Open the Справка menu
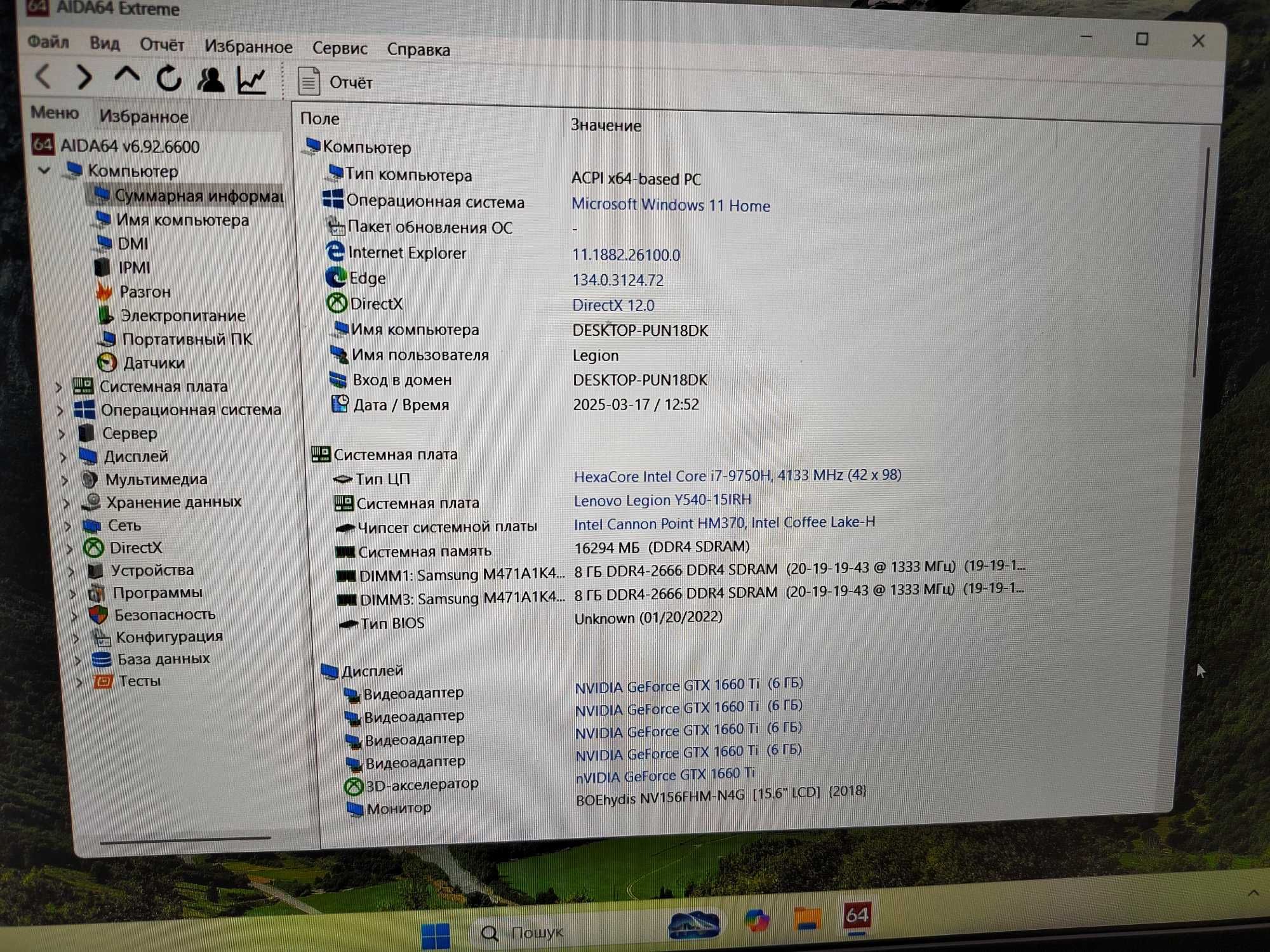This screenshot has width=1270, height=952. tap(418, 50)
